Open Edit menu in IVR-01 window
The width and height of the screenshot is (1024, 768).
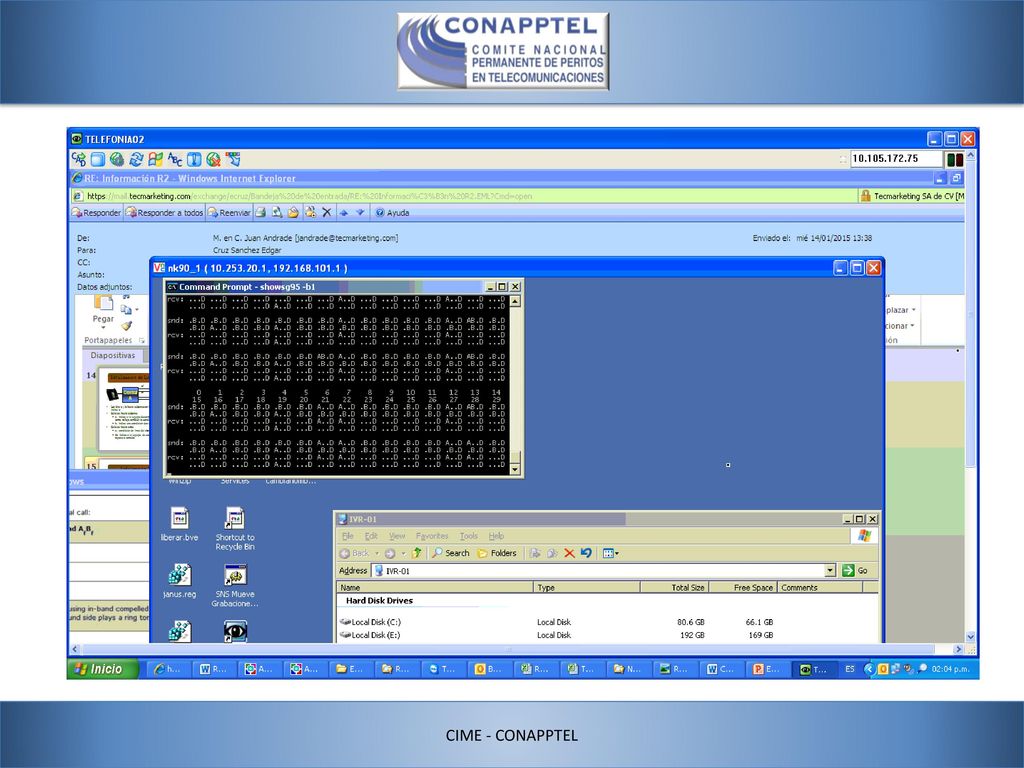click(x=371, y=536)
